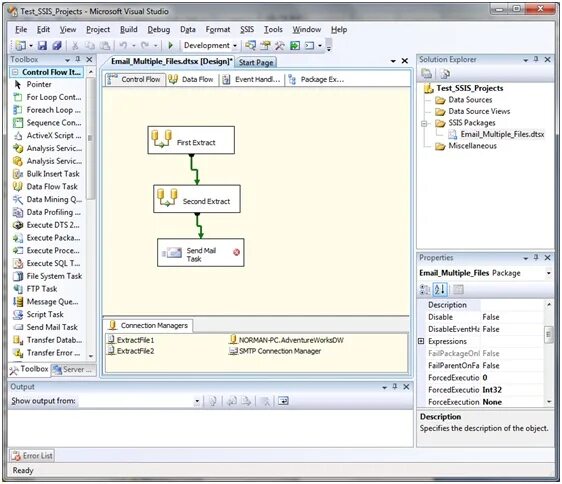Select Data Sources folder in Solution Explorer
The image size is (562, 484).
pos(463,100)
